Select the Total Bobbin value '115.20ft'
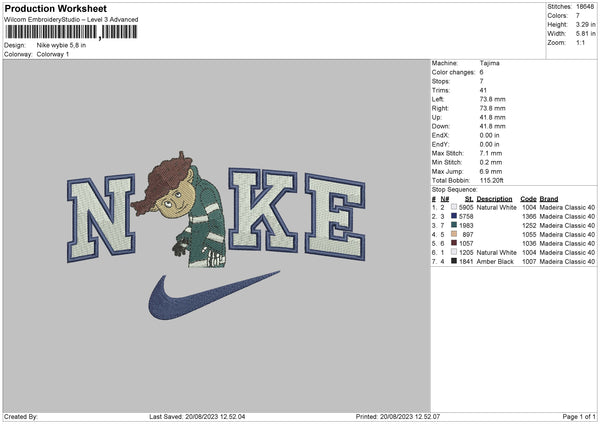 [x=492, y=180]
